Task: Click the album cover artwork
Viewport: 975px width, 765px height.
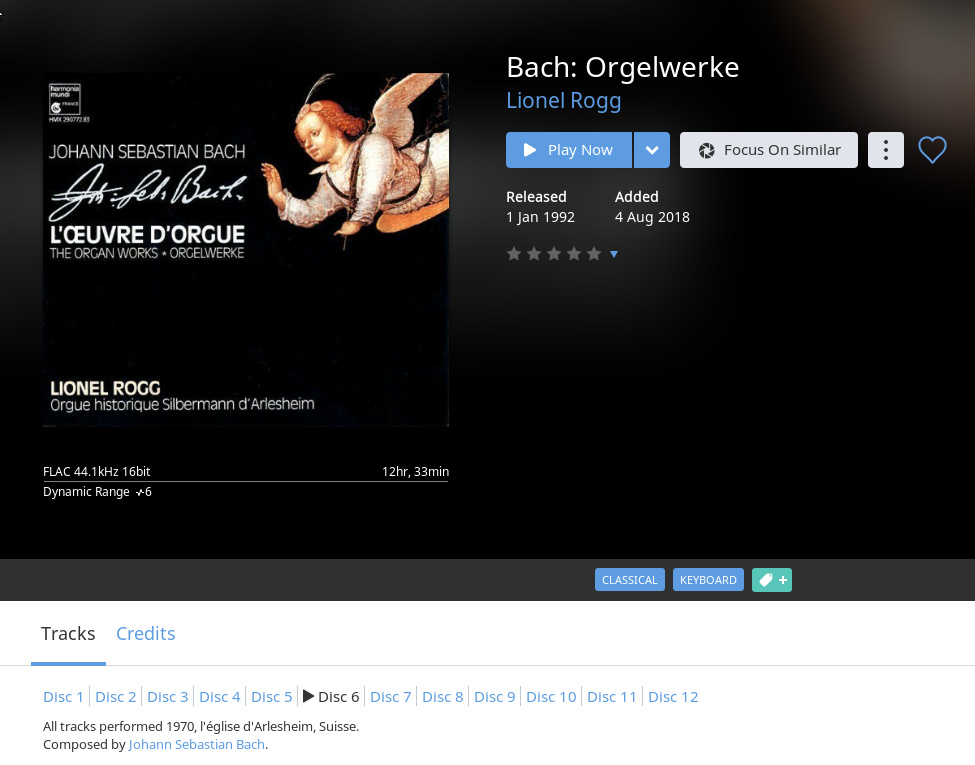Action: pos(246,249)
